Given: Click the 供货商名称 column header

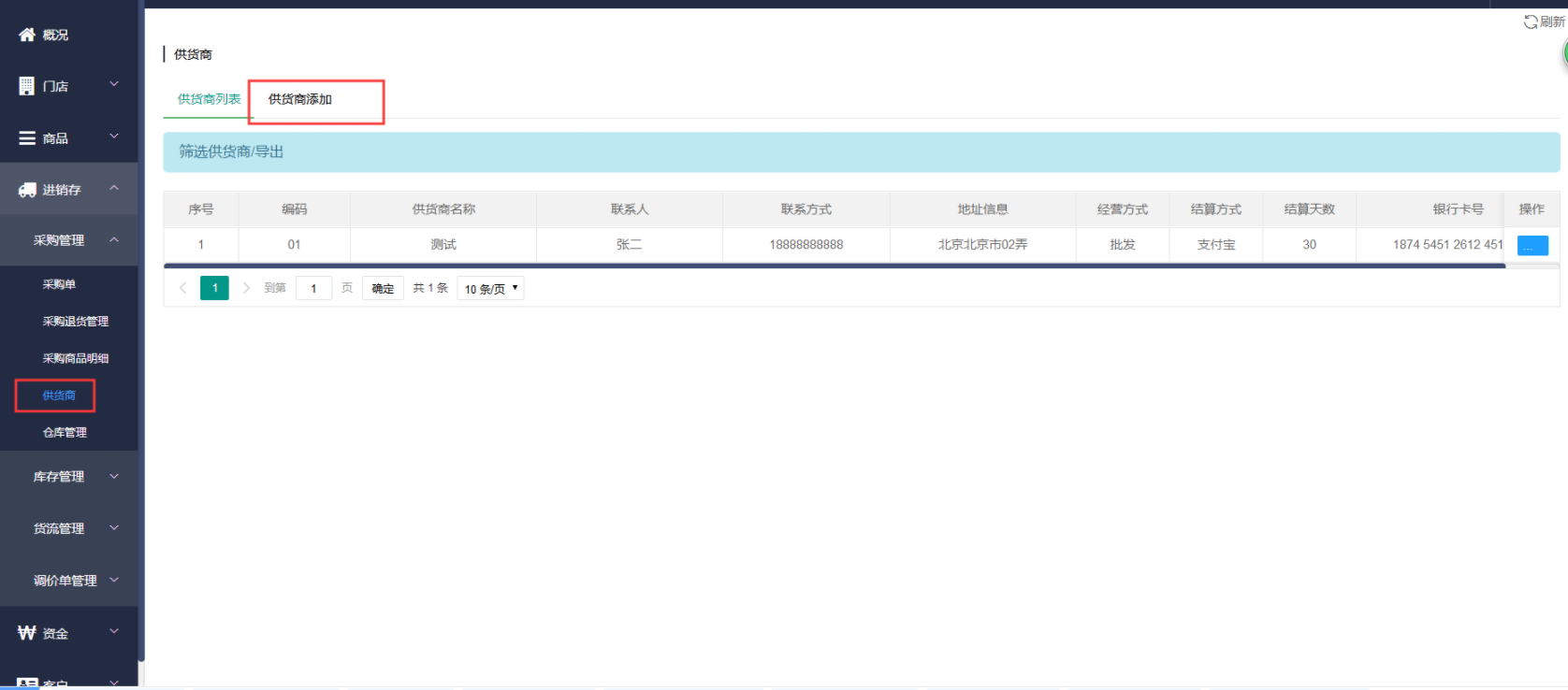Looking at the screenshot, I should pyautogui.click(x=443, y=209).
